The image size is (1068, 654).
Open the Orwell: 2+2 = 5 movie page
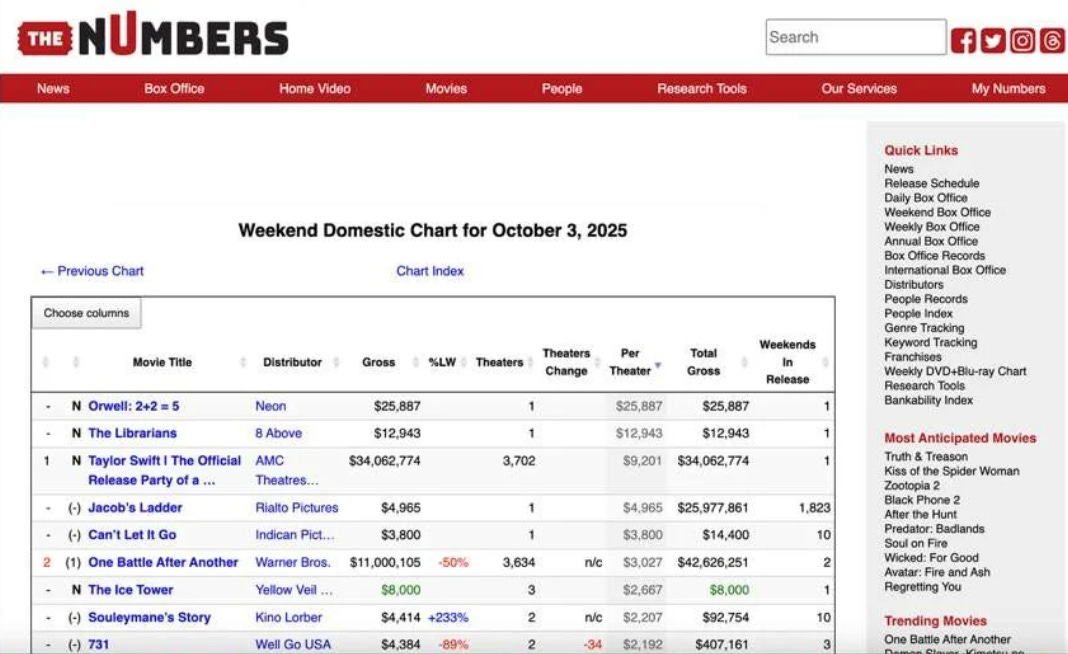click(134, 406)
